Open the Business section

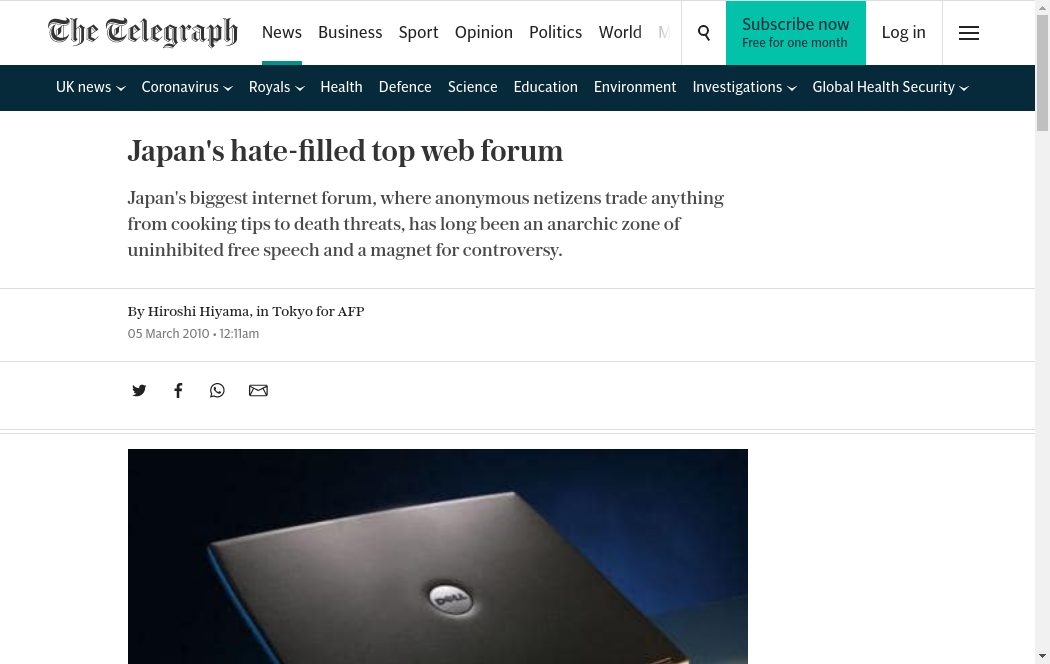350,32
